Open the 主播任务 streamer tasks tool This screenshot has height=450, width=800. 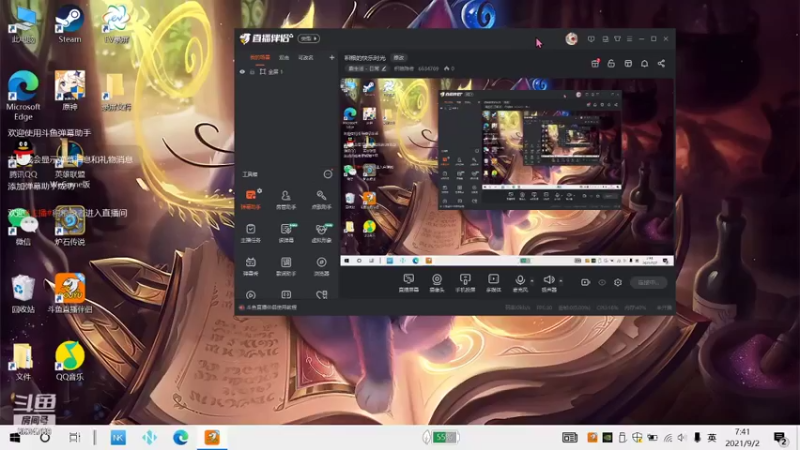pos(251,233)
